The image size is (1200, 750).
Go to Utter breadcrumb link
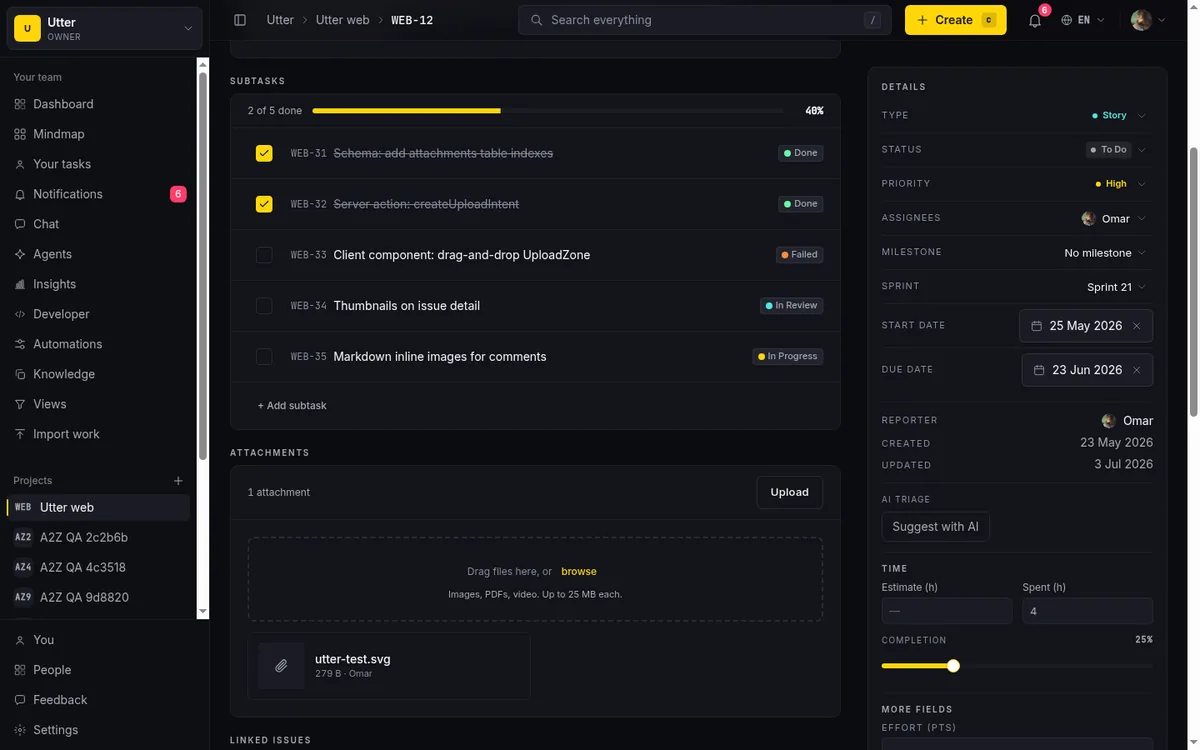[280, 20]
